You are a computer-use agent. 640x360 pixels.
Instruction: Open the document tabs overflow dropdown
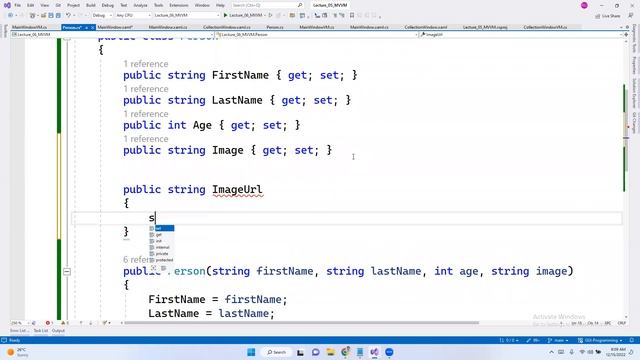622,27
